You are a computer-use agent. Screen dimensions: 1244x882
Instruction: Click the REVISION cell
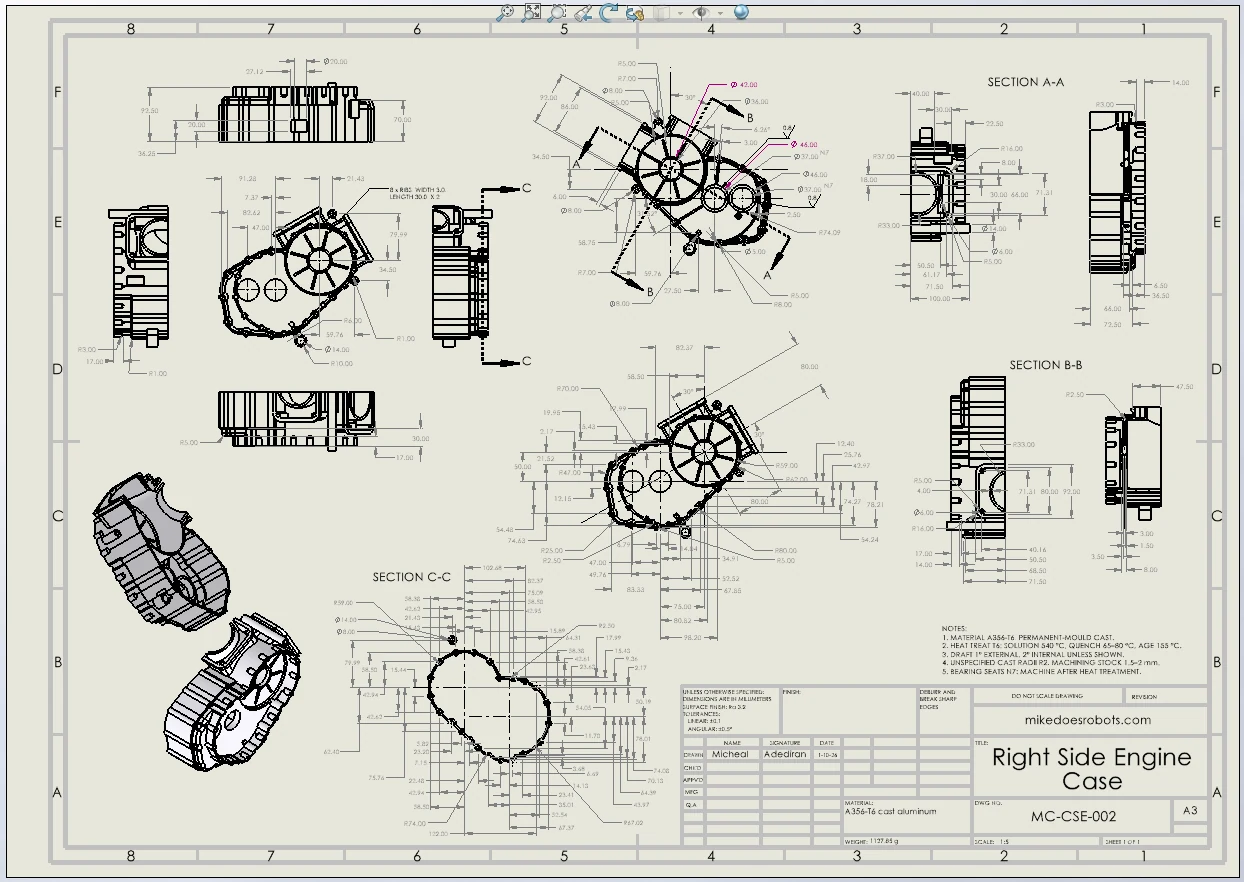tap(1144, 696)
